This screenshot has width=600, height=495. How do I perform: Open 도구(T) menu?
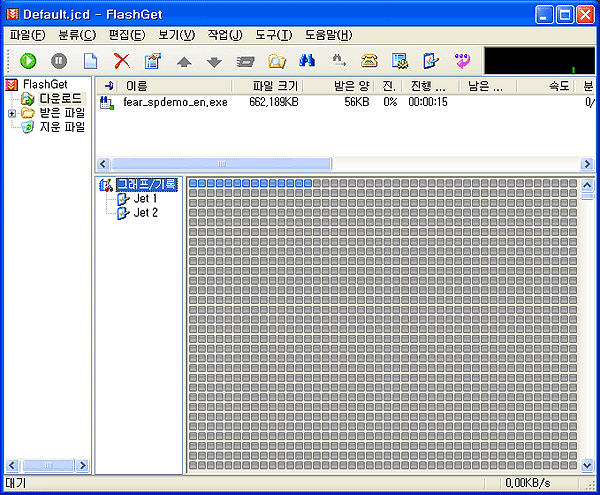(274, 35)
